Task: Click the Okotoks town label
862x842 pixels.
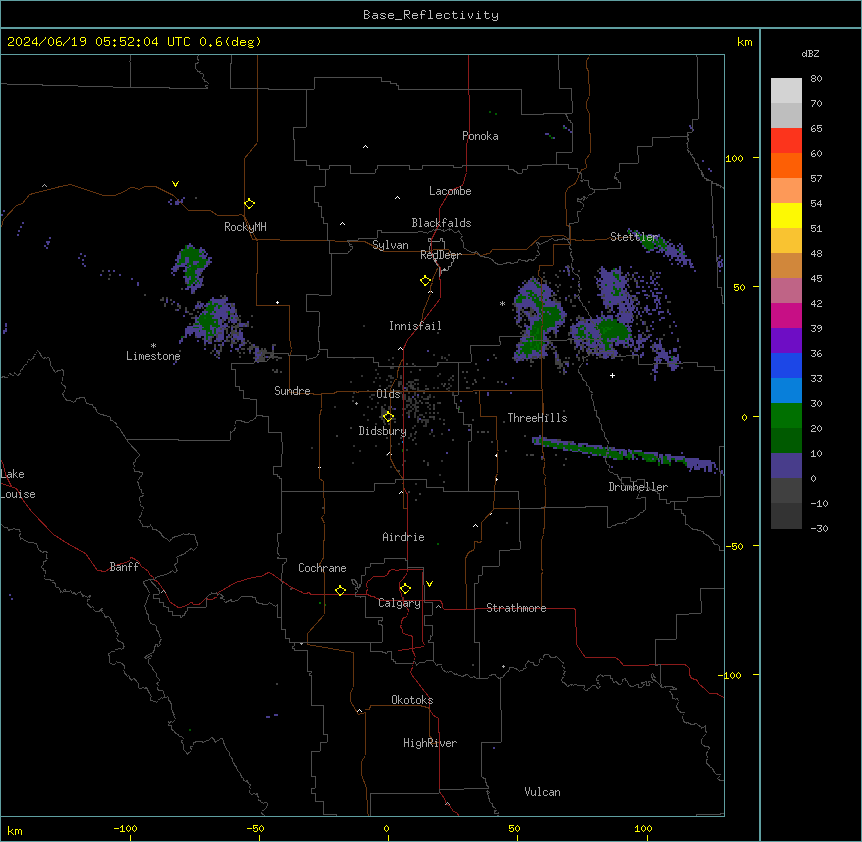Action: coord(412,700)
